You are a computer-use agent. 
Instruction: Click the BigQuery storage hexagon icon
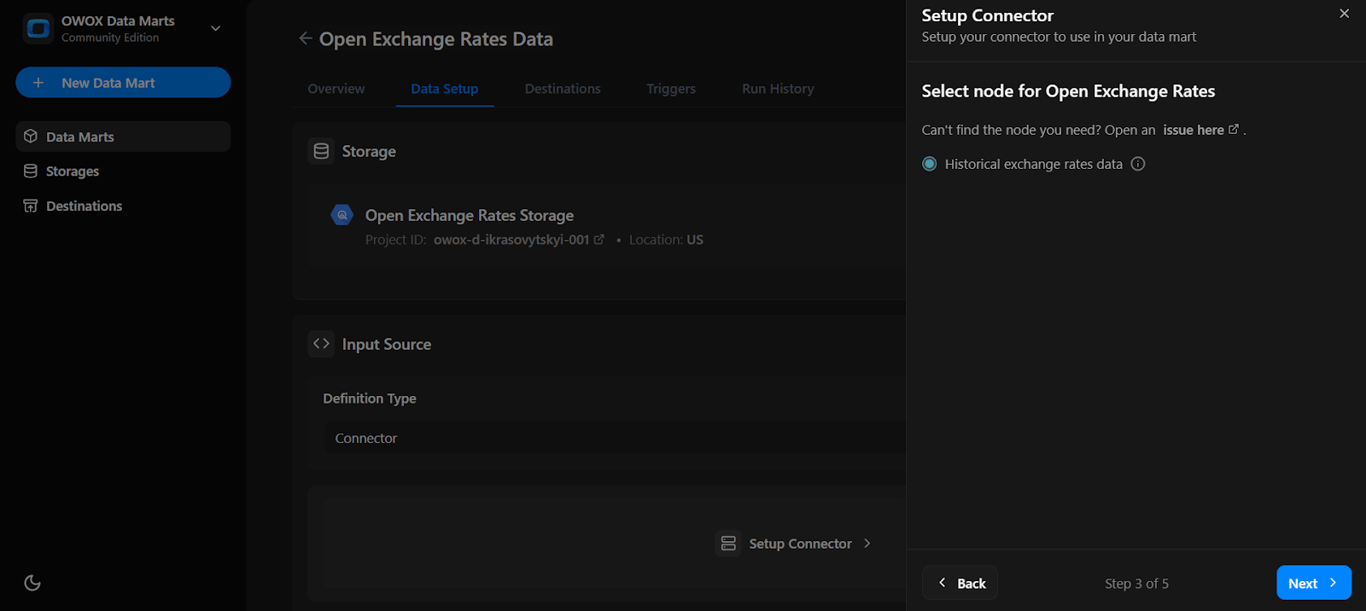click(x=342, y=215)
